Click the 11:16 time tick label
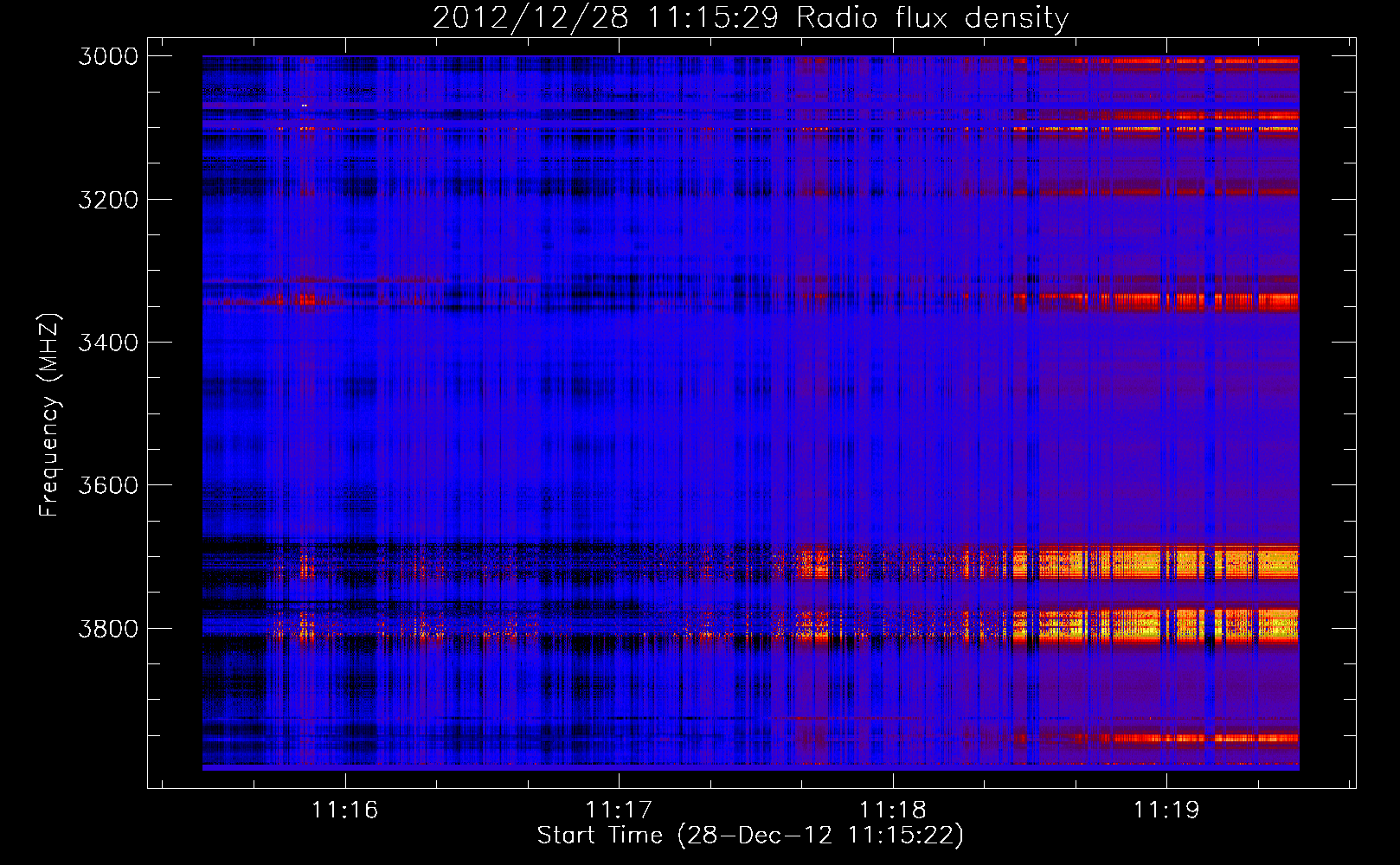The height and width of the screenshot is (865, 1400). click(x=345, y=810)
